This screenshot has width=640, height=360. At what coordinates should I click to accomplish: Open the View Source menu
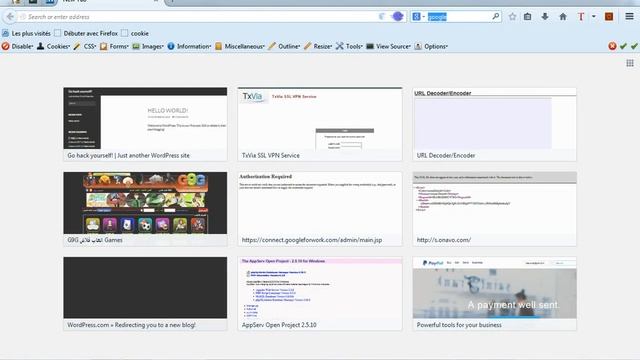tap(389, 47)
